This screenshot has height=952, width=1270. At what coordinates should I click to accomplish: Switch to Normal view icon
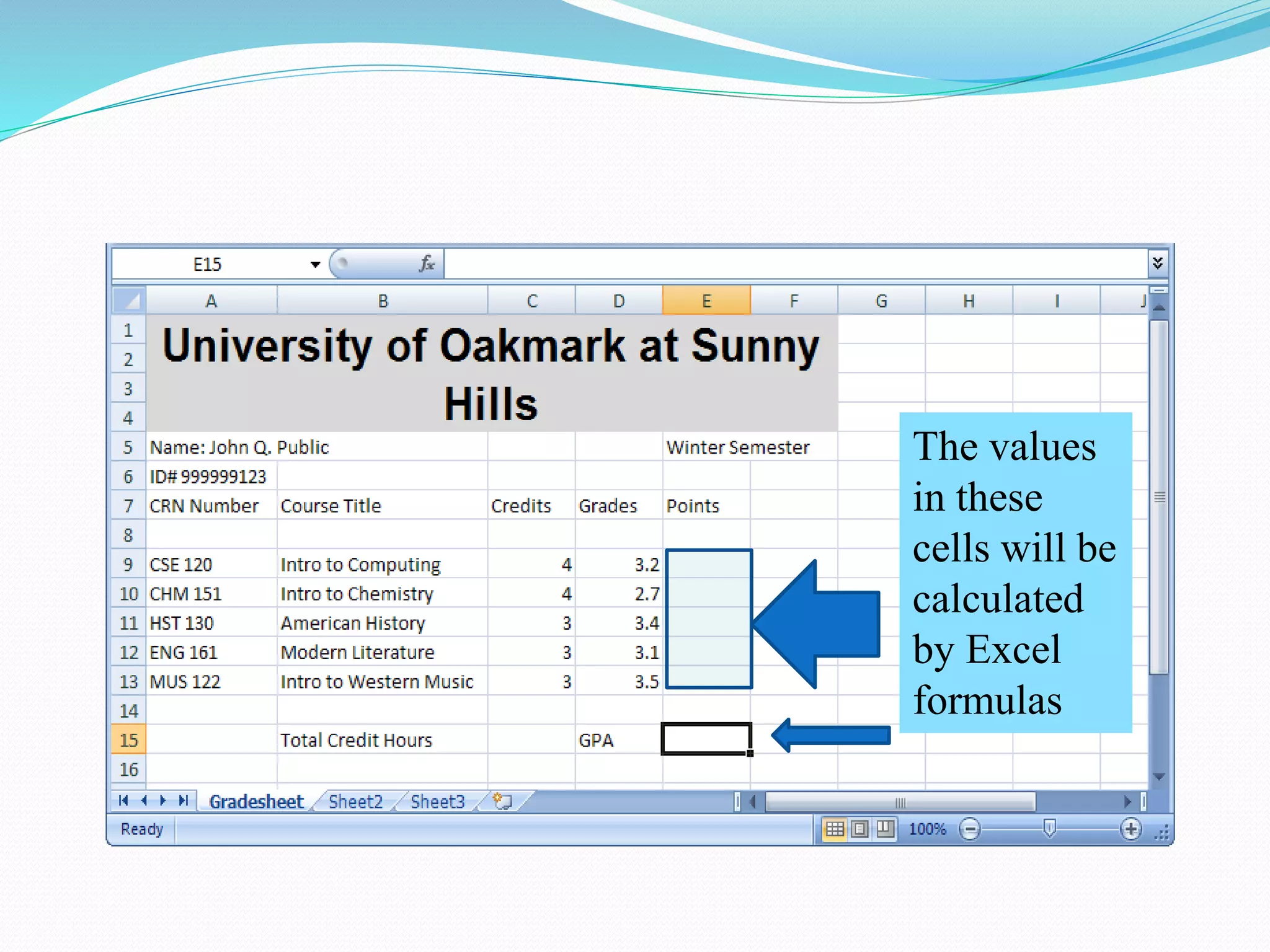(x=835, y=829)
